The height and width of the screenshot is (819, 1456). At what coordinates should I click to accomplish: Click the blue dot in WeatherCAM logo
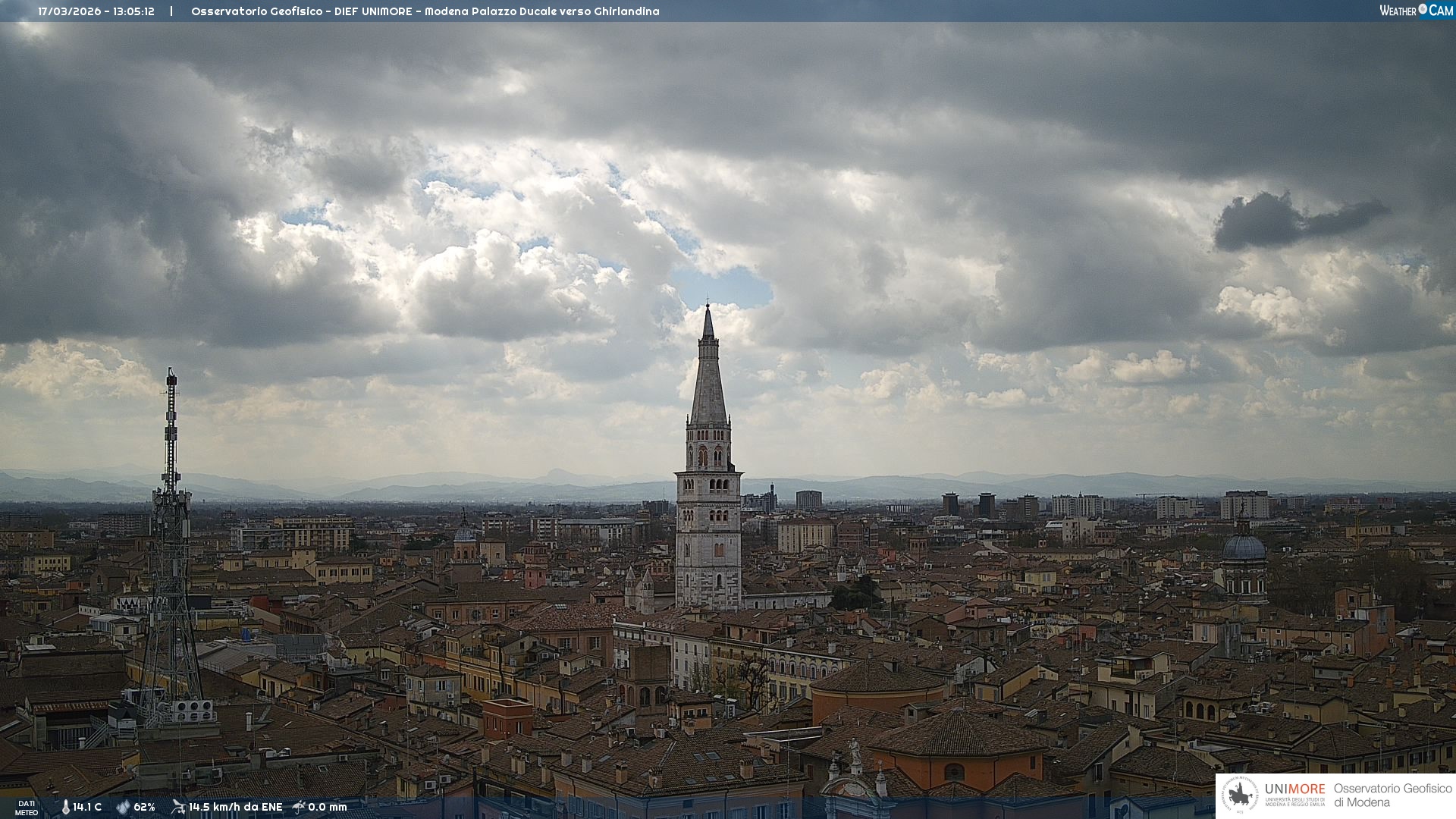[1423, 9]
